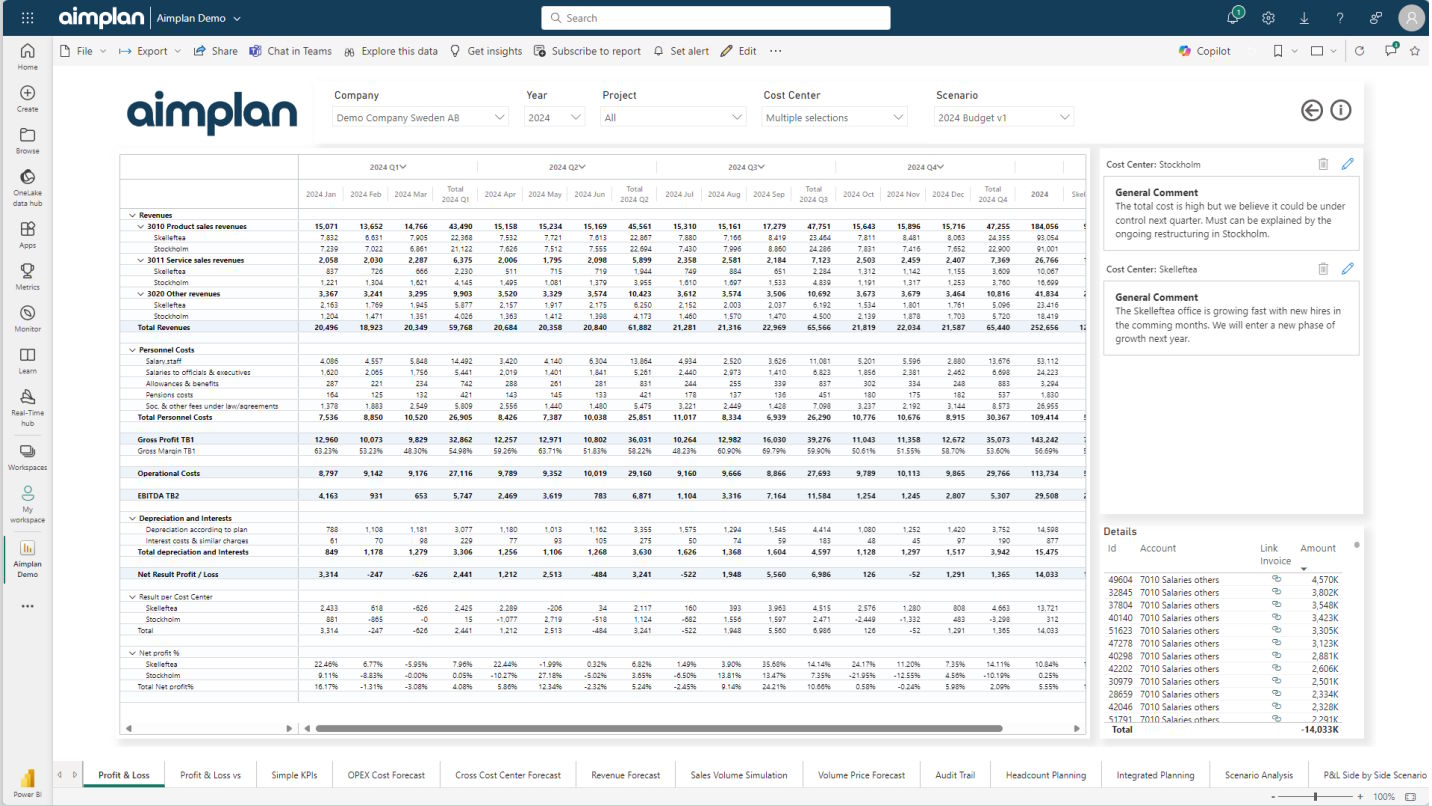Click the refresh icon in toolbar

point(1359,51)
